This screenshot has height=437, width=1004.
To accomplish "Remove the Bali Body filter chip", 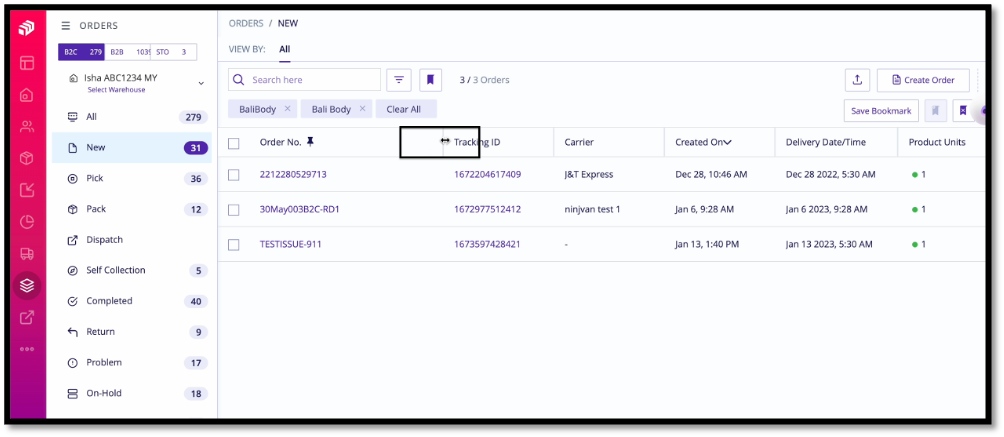I will point(362,109).
